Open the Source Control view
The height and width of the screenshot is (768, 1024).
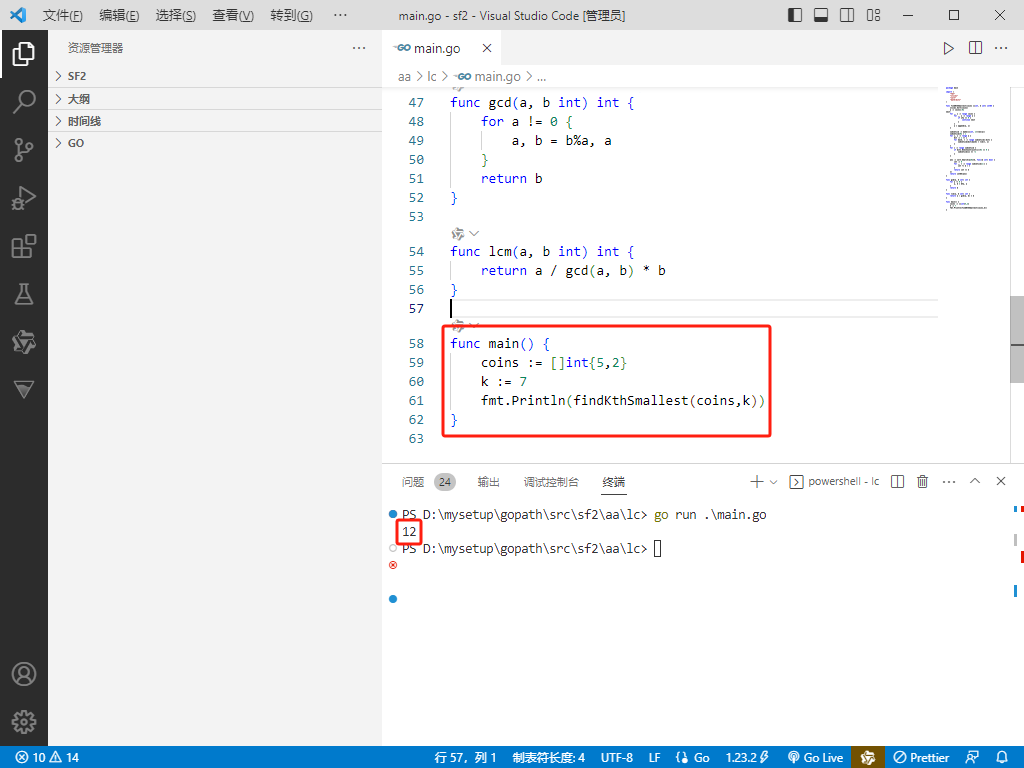(x=24, y=150)
